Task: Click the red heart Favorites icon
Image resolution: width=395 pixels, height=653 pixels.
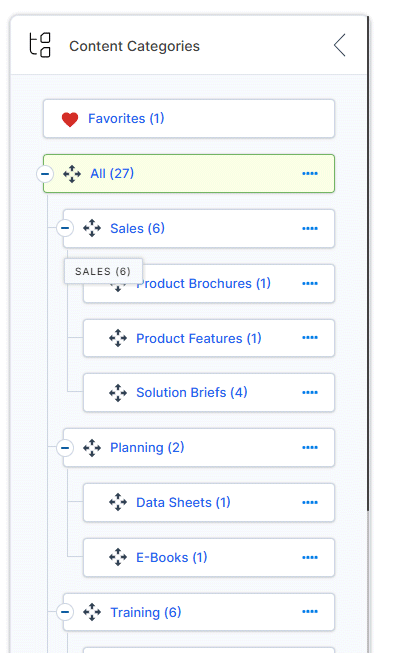Action: click(x=70, y=119)
